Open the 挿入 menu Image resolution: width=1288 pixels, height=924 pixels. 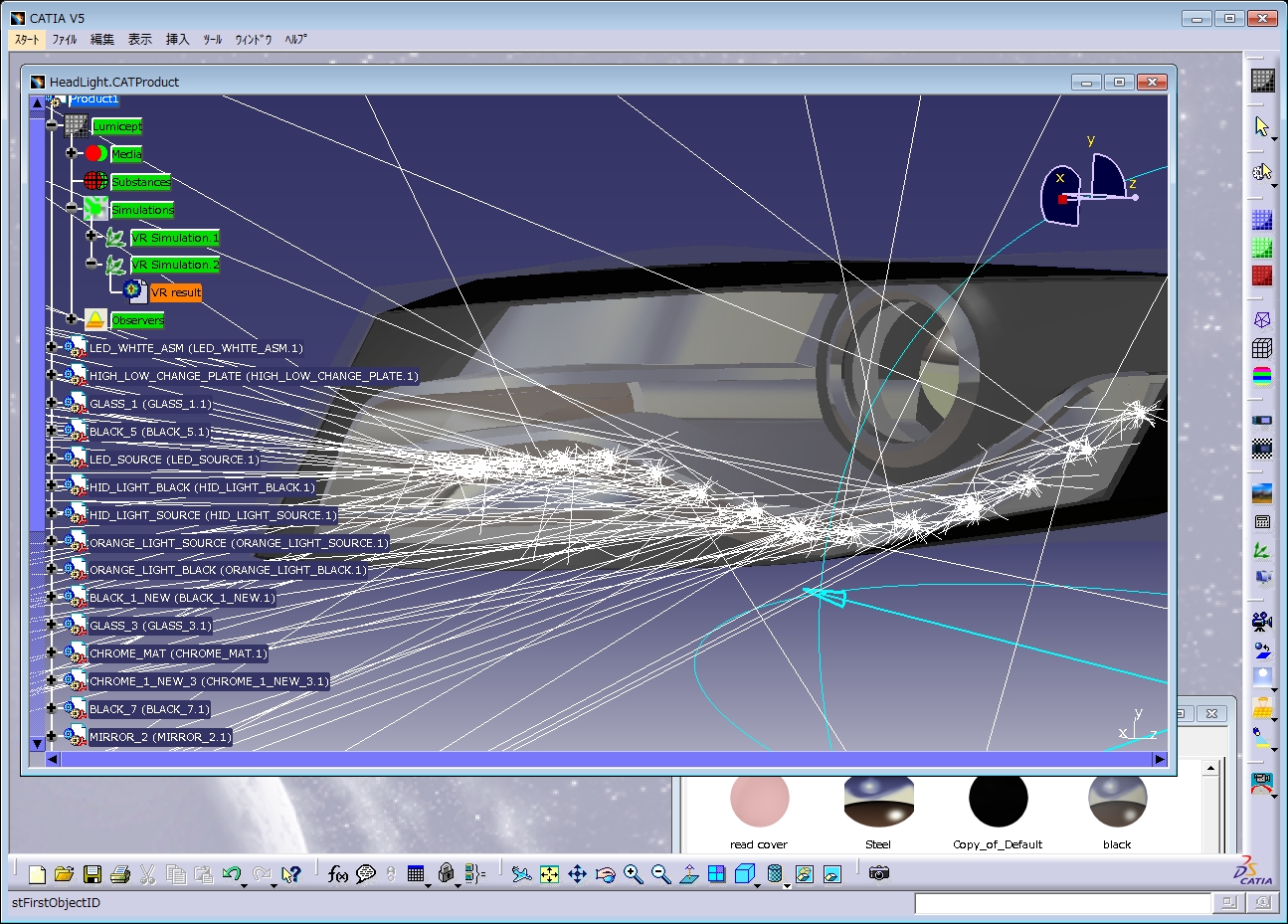point(178,40)
